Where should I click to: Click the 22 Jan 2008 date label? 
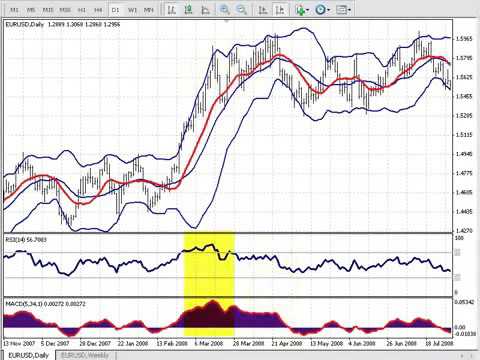[x=133, y=343]
